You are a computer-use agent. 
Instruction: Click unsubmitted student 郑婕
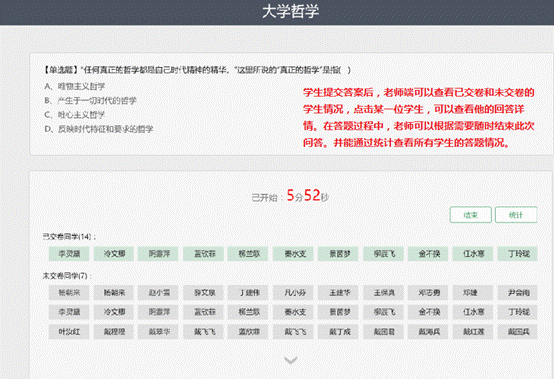(x=473, y=292)
